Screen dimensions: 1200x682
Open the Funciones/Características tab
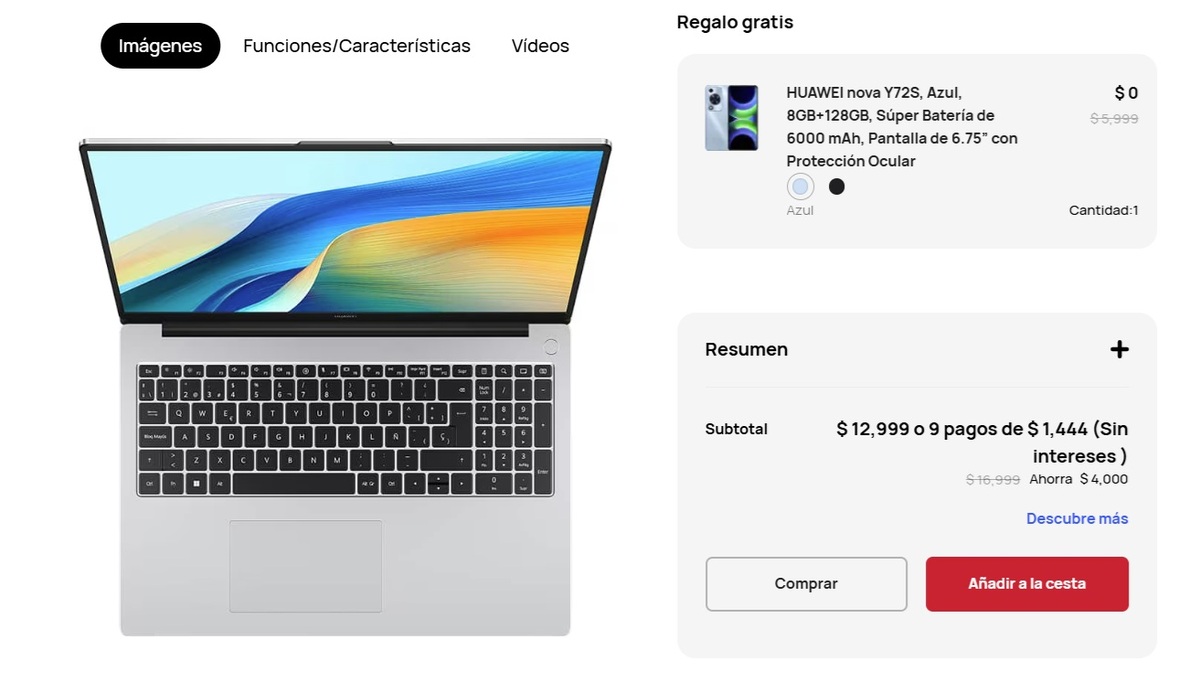[x=357, y=46]
